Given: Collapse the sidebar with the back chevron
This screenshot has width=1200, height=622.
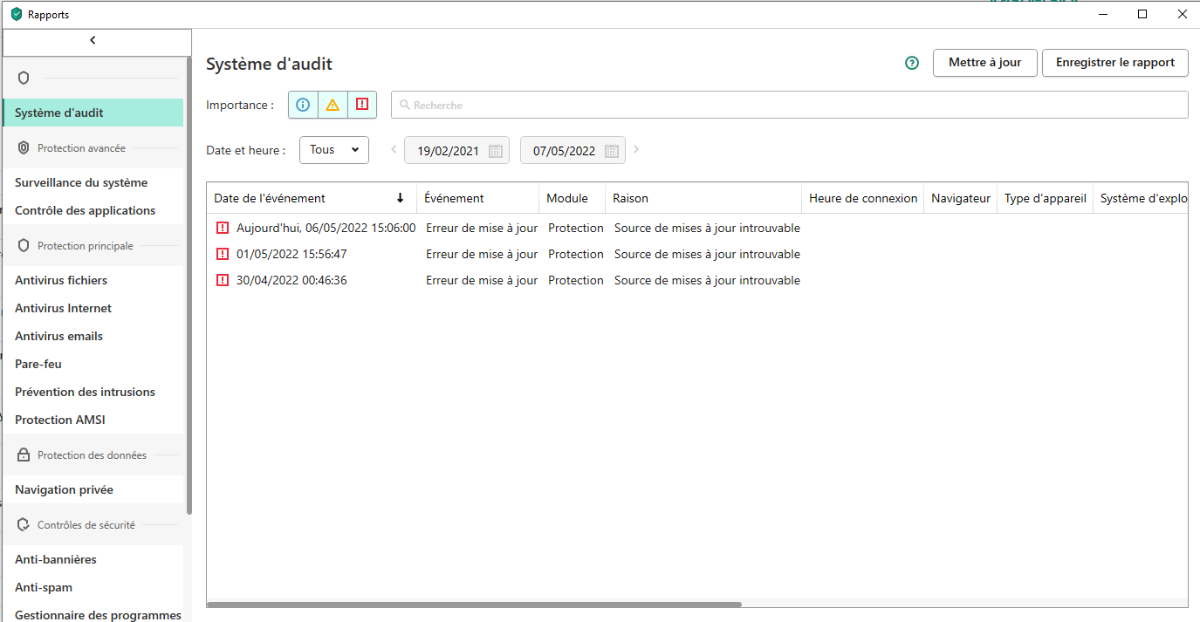Looking at the screenshot, I should click(93, 41).
